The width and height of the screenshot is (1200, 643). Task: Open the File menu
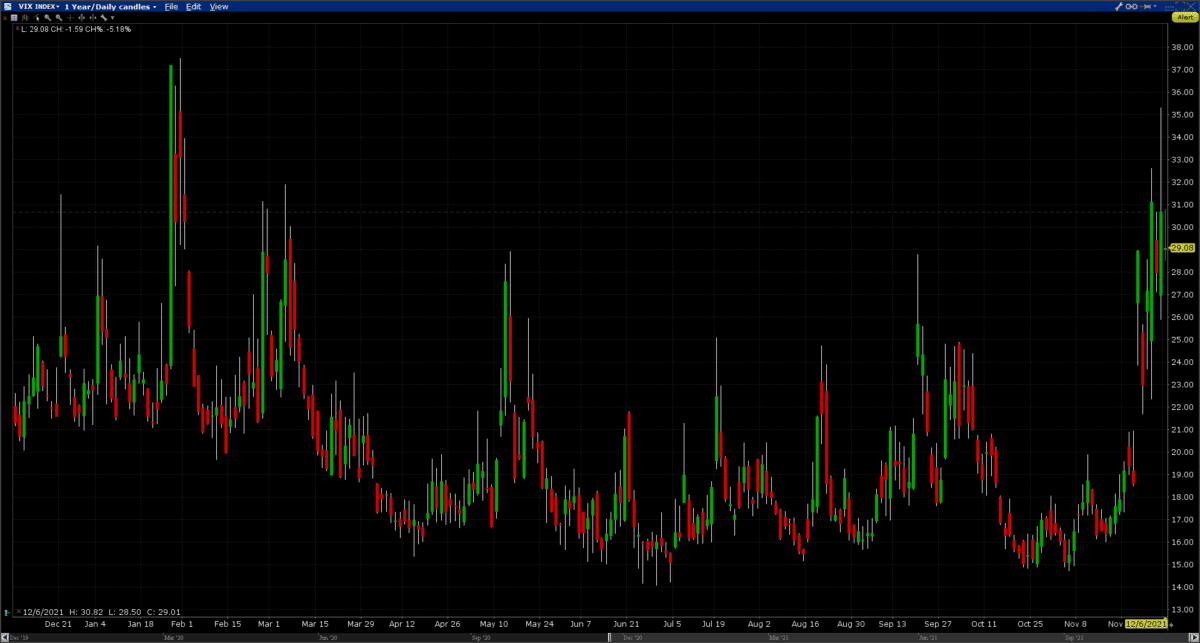click(171, 7)
